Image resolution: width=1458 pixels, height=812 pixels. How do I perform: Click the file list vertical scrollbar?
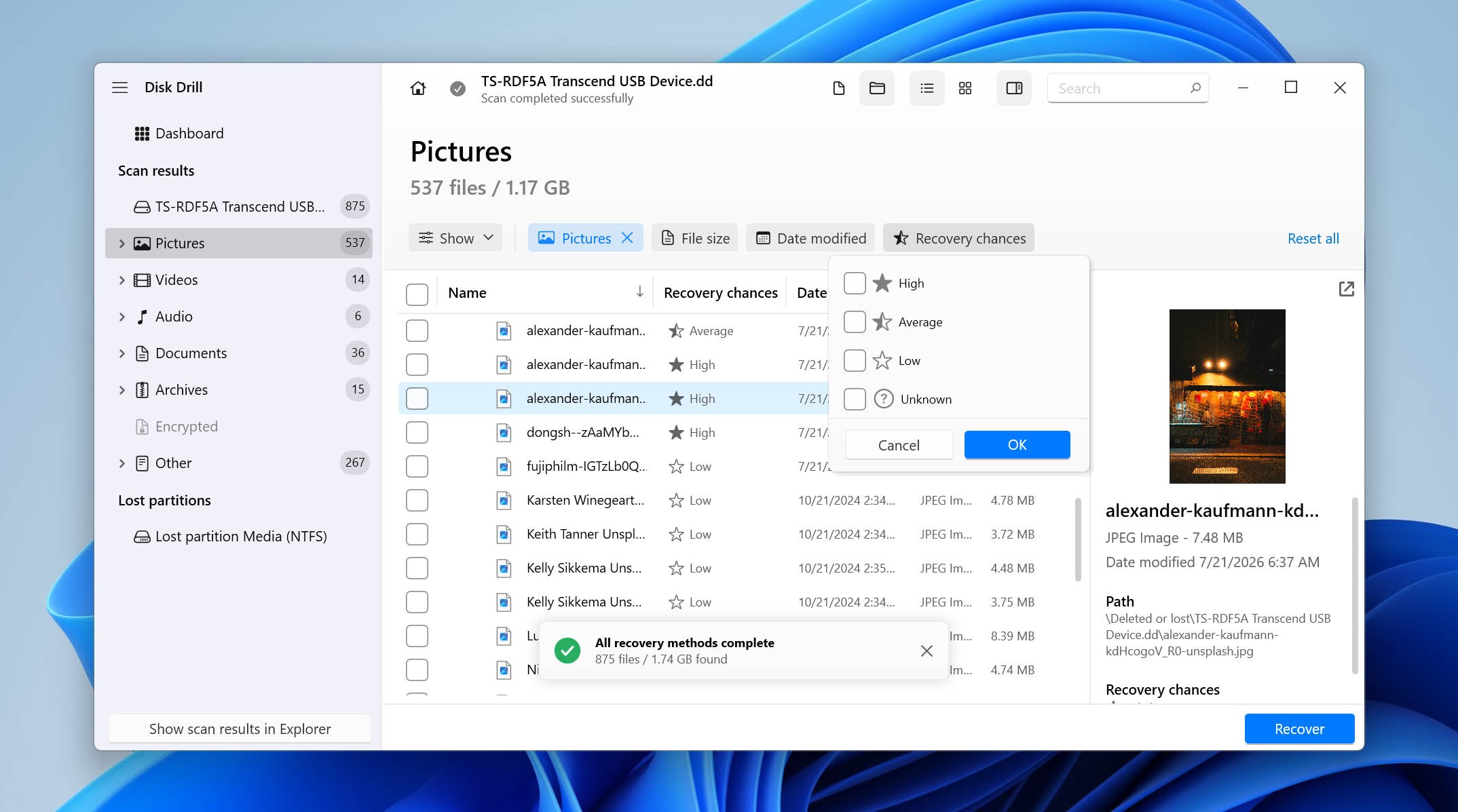coord(1078,540)
